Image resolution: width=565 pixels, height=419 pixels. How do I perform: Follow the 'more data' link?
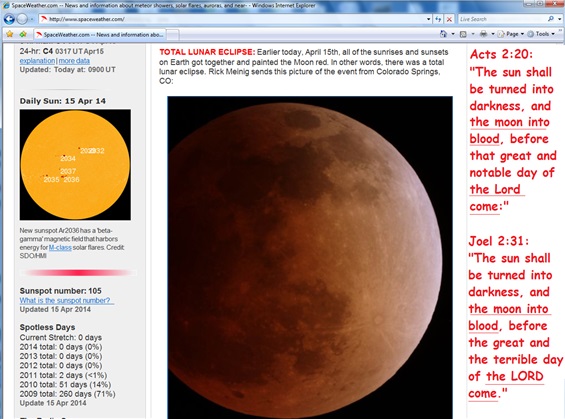click(x=74, y=61)
